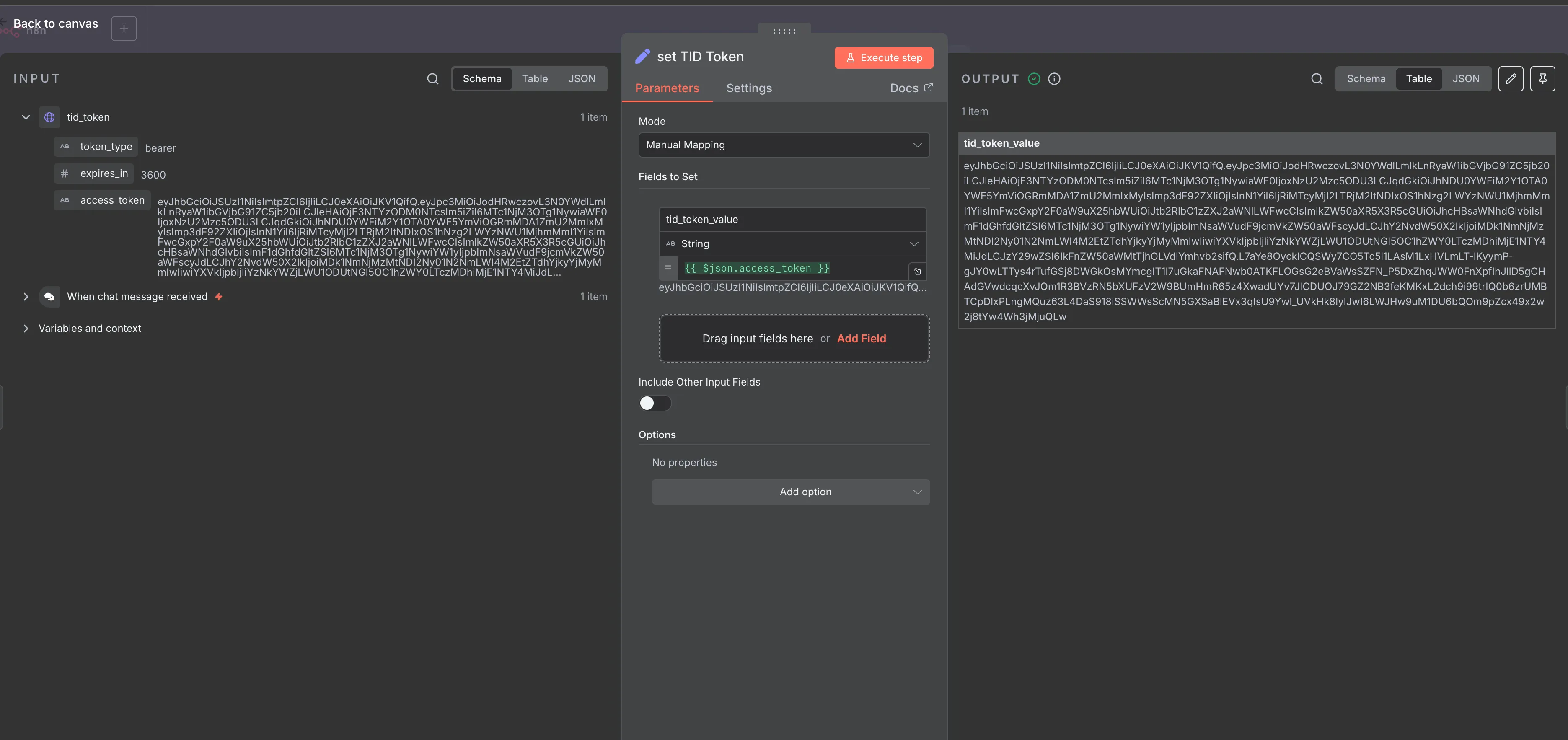Select the INPUT Schema view button
Image resolution: width=1568 pixels, height=740 pixels.
(x=482, y=79)
